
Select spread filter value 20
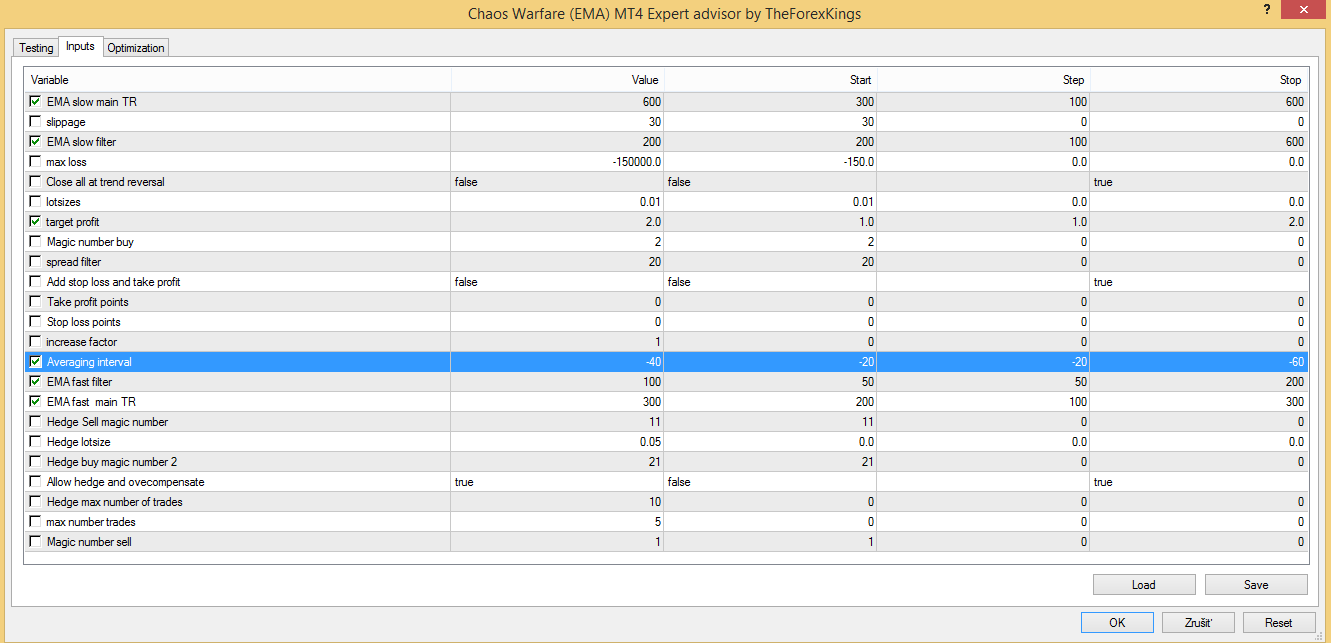click(557, 262)
